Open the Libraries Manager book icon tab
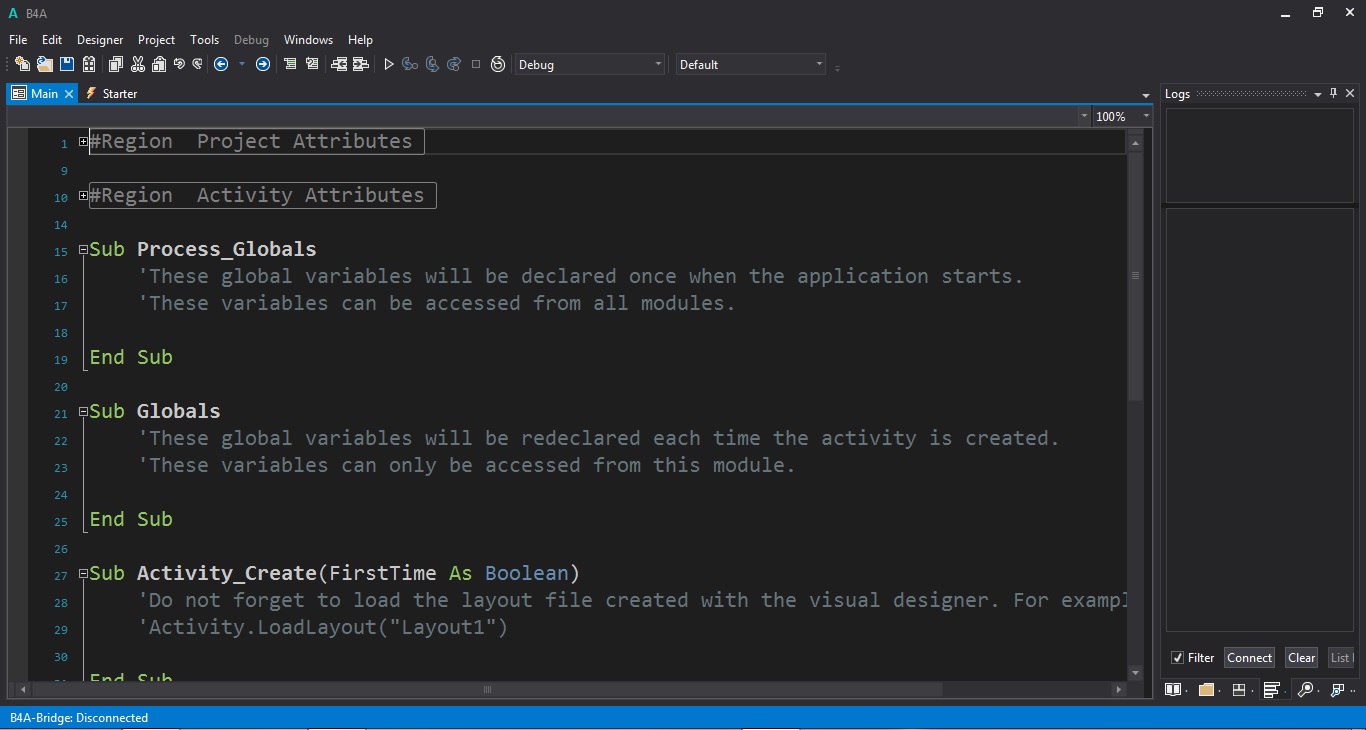Screen dimensions: 1366x730 1173,689
